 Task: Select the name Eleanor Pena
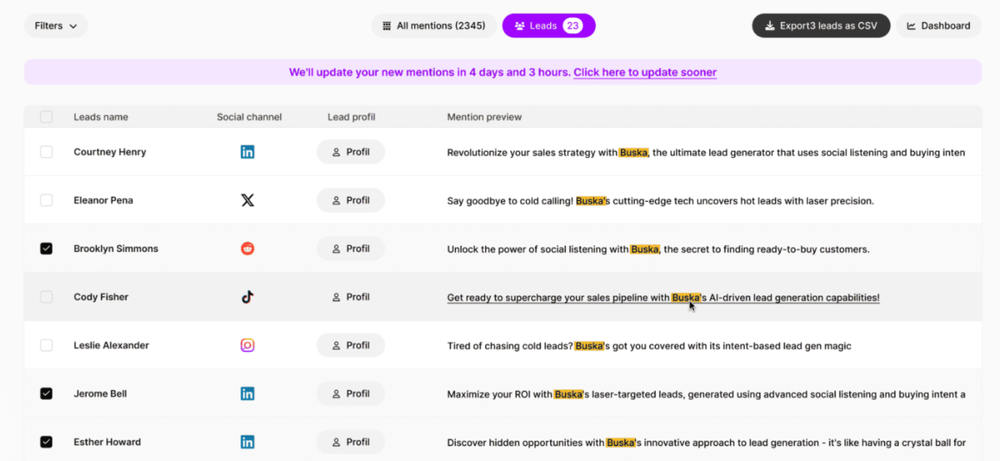pos(105,200)
